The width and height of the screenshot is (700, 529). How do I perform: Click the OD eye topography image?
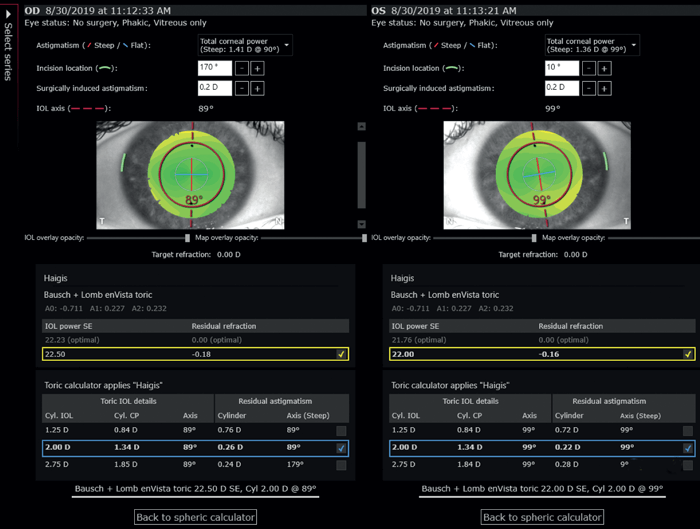point(190,175)
